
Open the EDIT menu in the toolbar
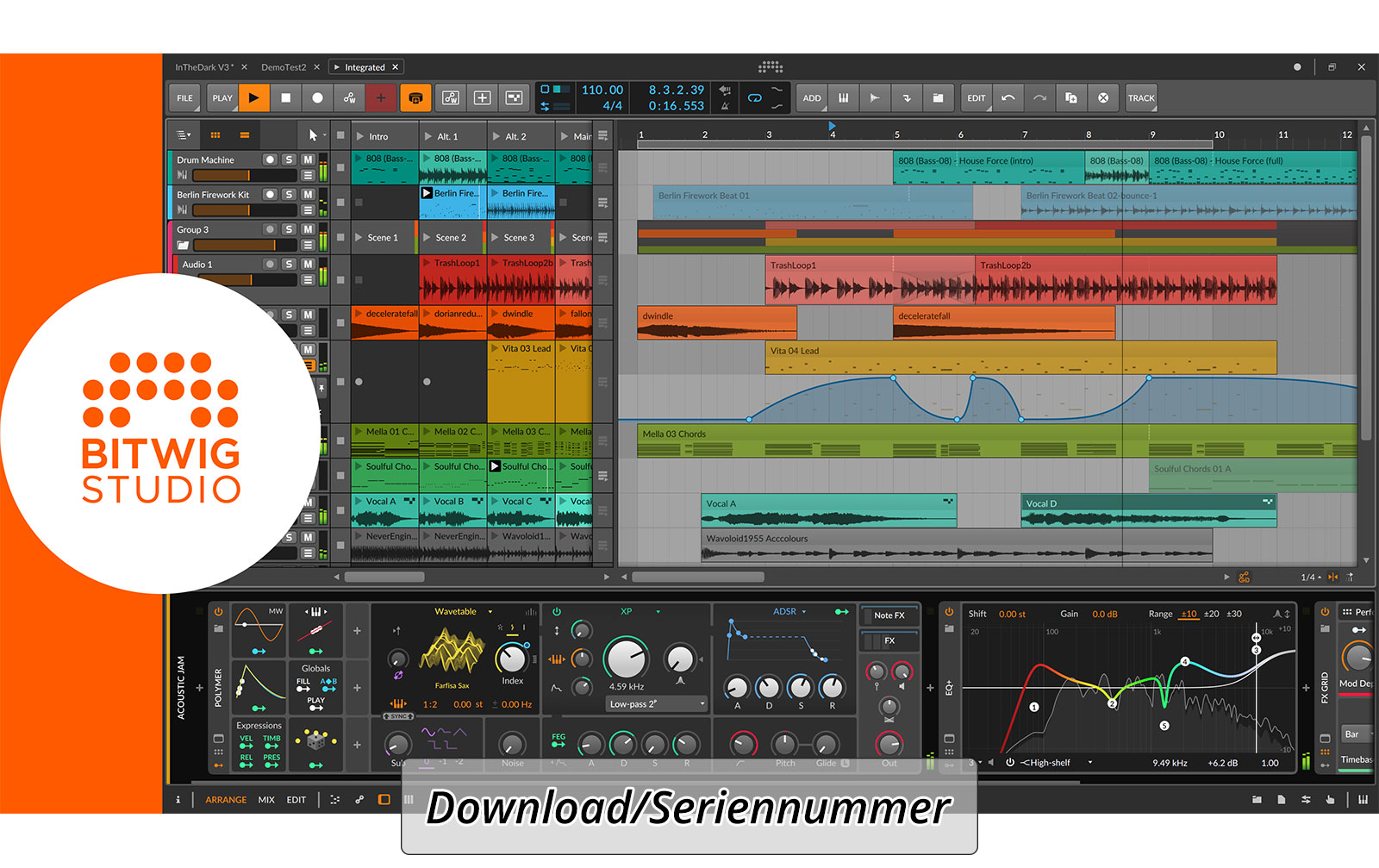[x=976, y=98]
